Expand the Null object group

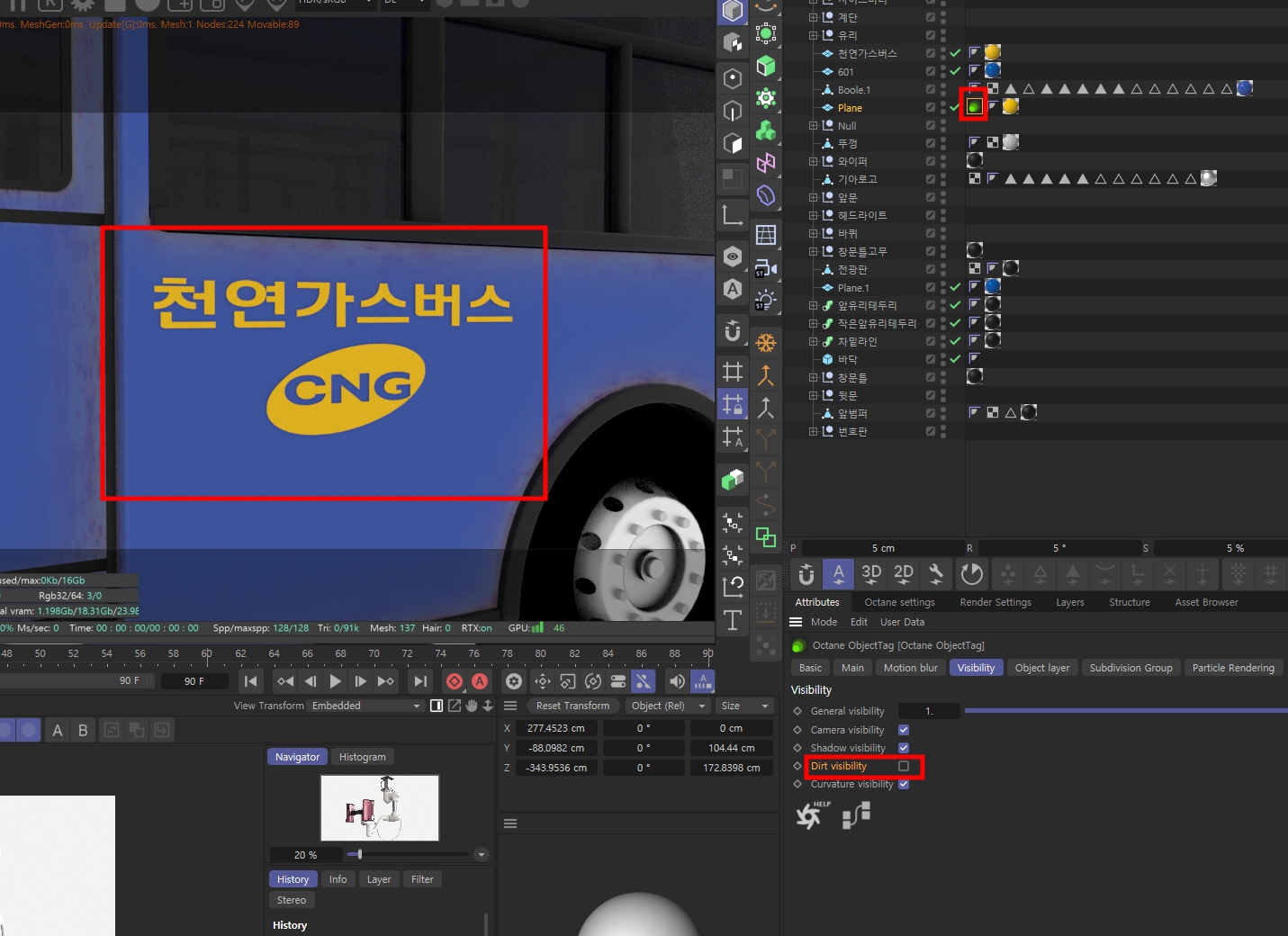pyautogui.click(x=813, y=125)
